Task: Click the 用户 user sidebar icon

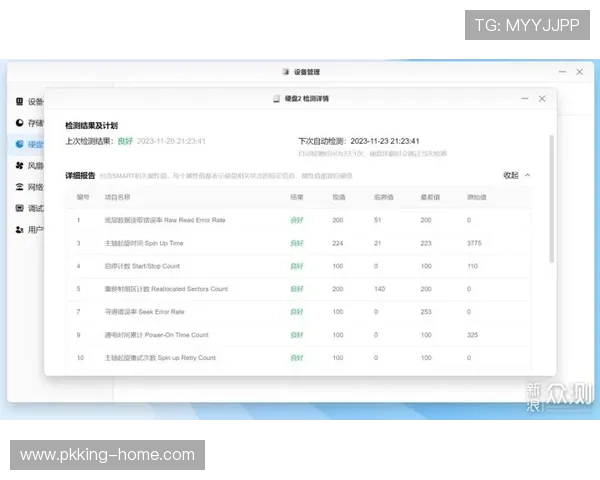Action: tap(20, 230)
